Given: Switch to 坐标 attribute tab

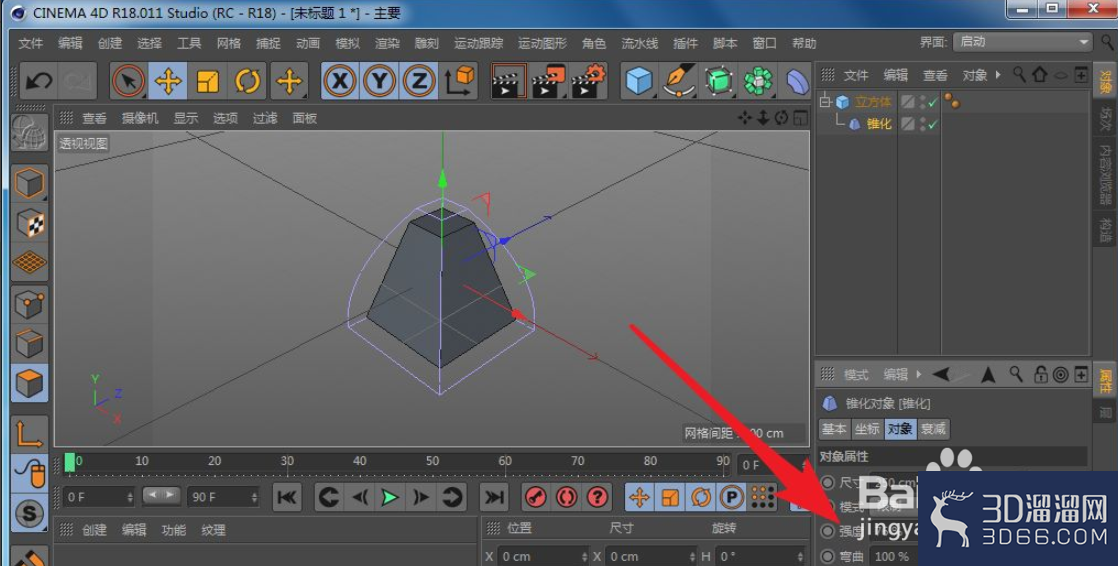Looking at the screenshot, I should click(866, 429).
